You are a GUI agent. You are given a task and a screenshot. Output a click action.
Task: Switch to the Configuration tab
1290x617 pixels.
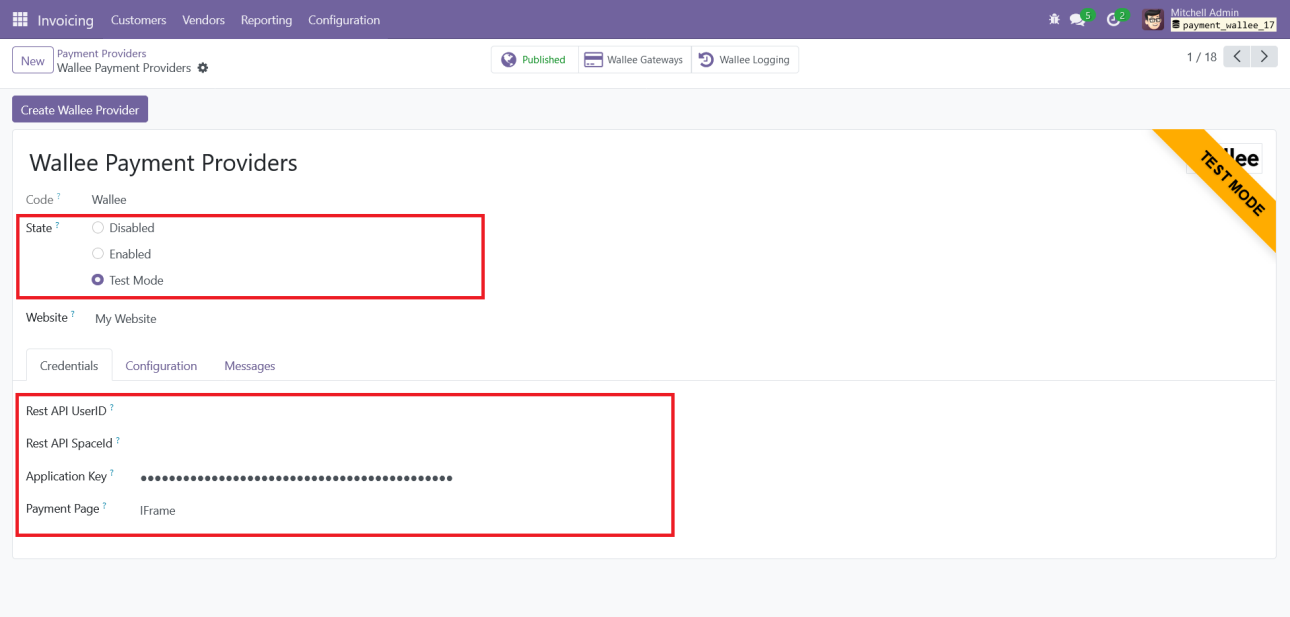pyautogui.click(x=161, y=366)
